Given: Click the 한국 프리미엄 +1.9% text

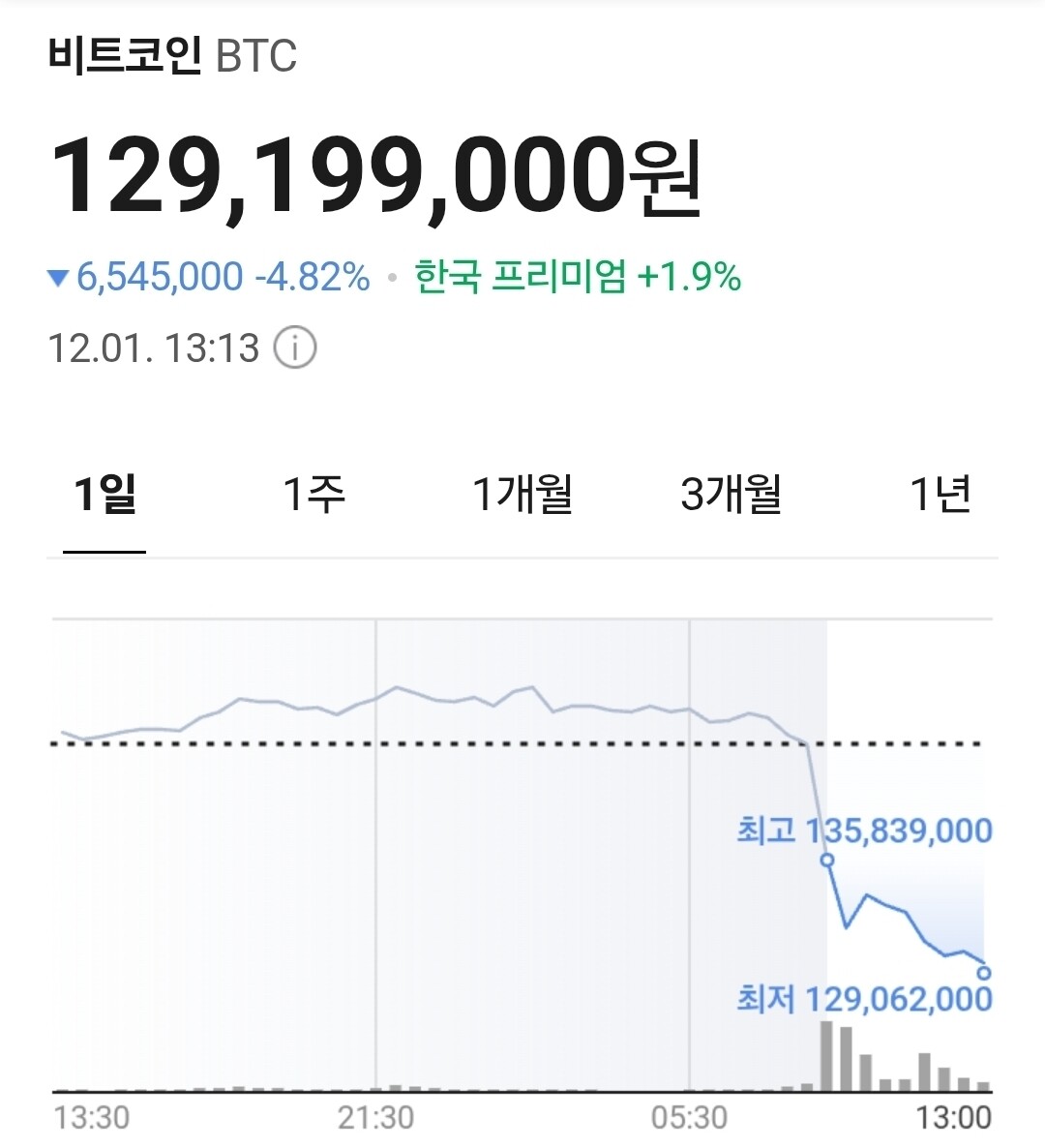Looking at the screenshot, I should [x=578, y=278].
